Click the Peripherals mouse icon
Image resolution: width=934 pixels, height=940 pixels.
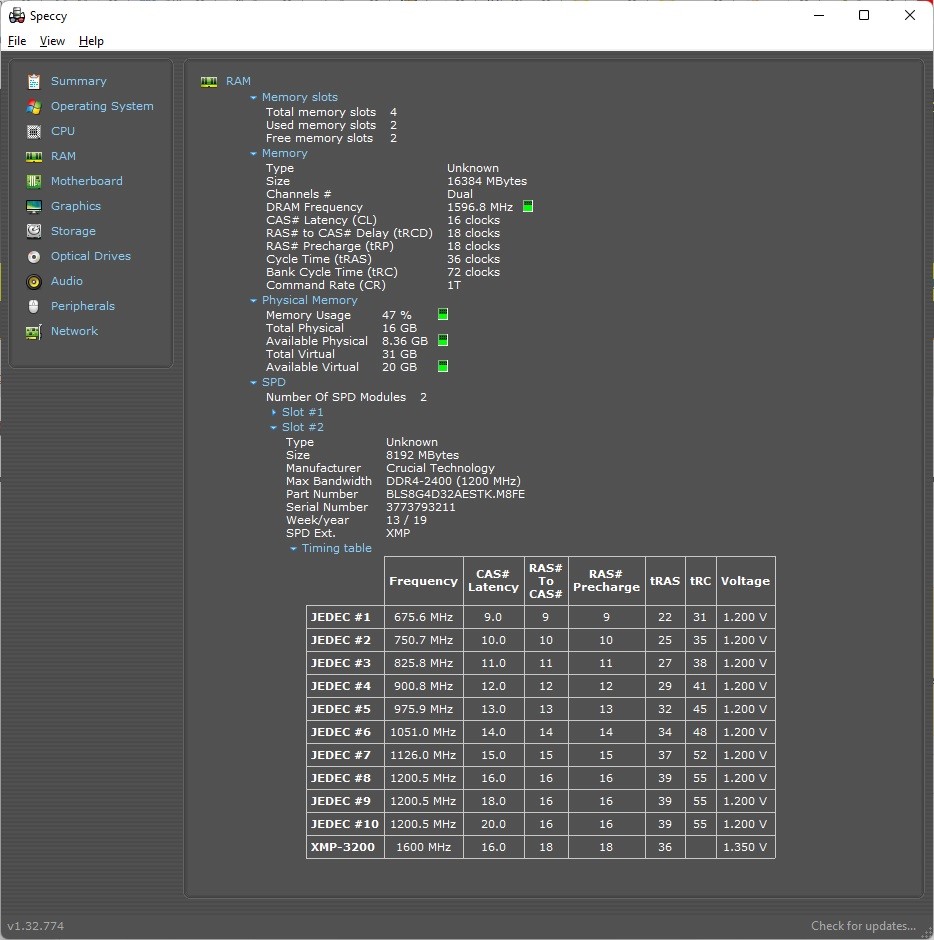(x=34, y=306)
